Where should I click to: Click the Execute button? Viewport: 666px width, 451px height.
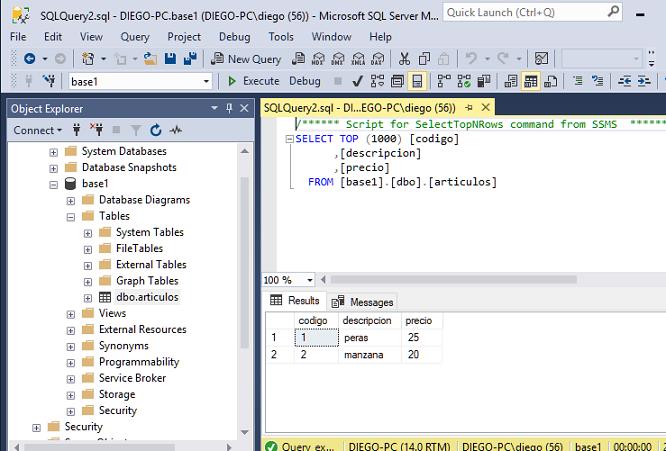click(254, 81)
